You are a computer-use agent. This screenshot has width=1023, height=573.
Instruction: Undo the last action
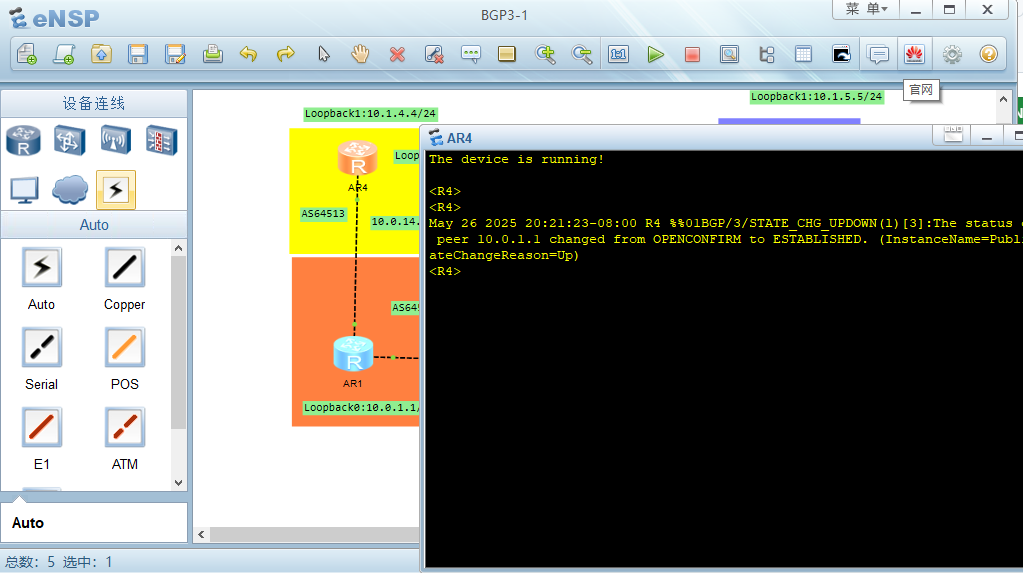pyautogui.click(x=249, y=54)
